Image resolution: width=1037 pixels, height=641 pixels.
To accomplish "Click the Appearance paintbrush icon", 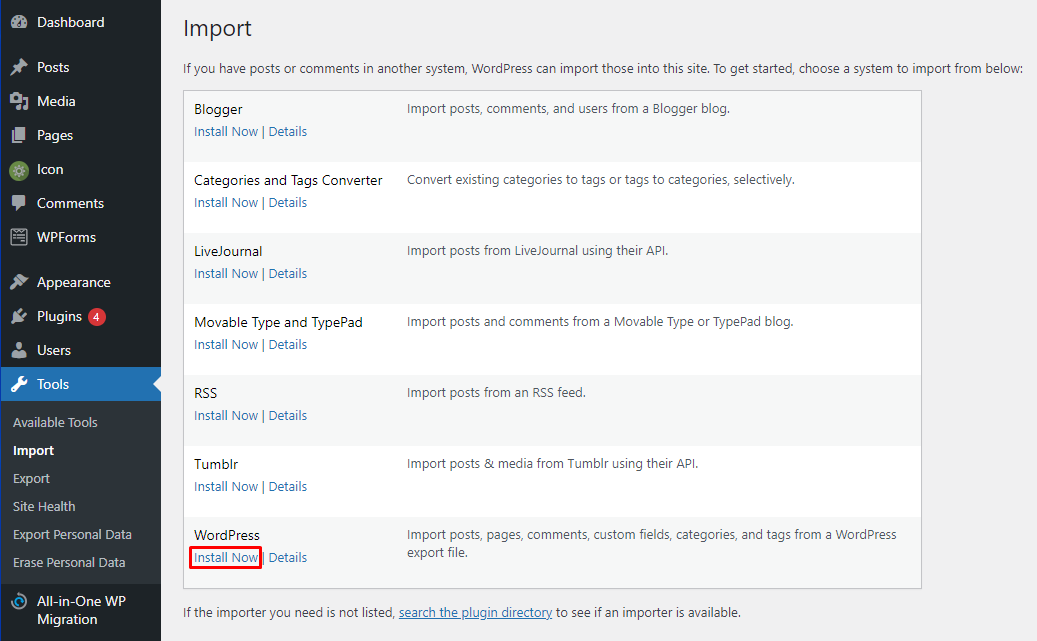I will pos(19,282).
